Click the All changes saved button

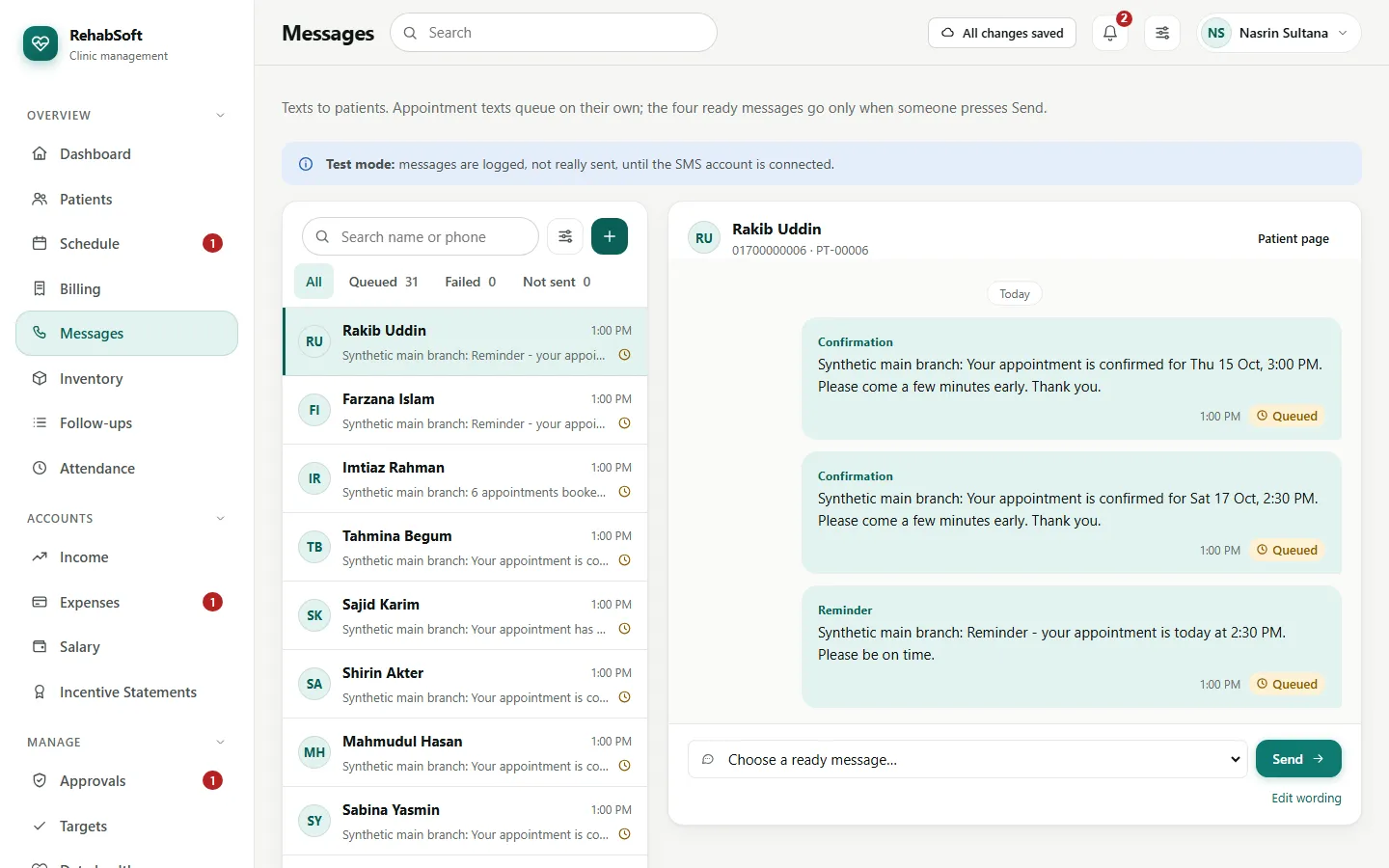click(1002, 33)
